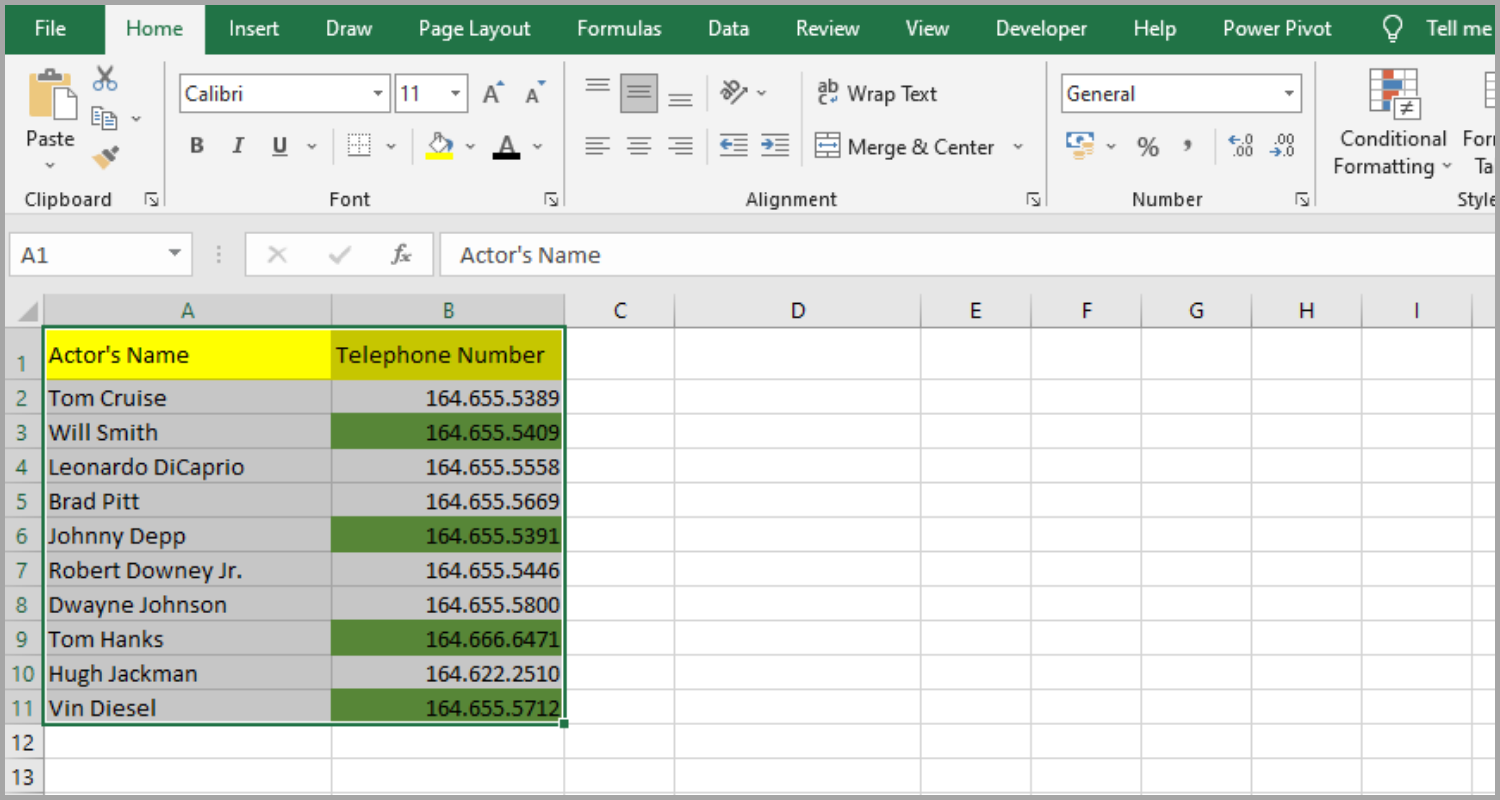Click the Cut scissors icon
The image size is (1500, 800).
point(104,77)
